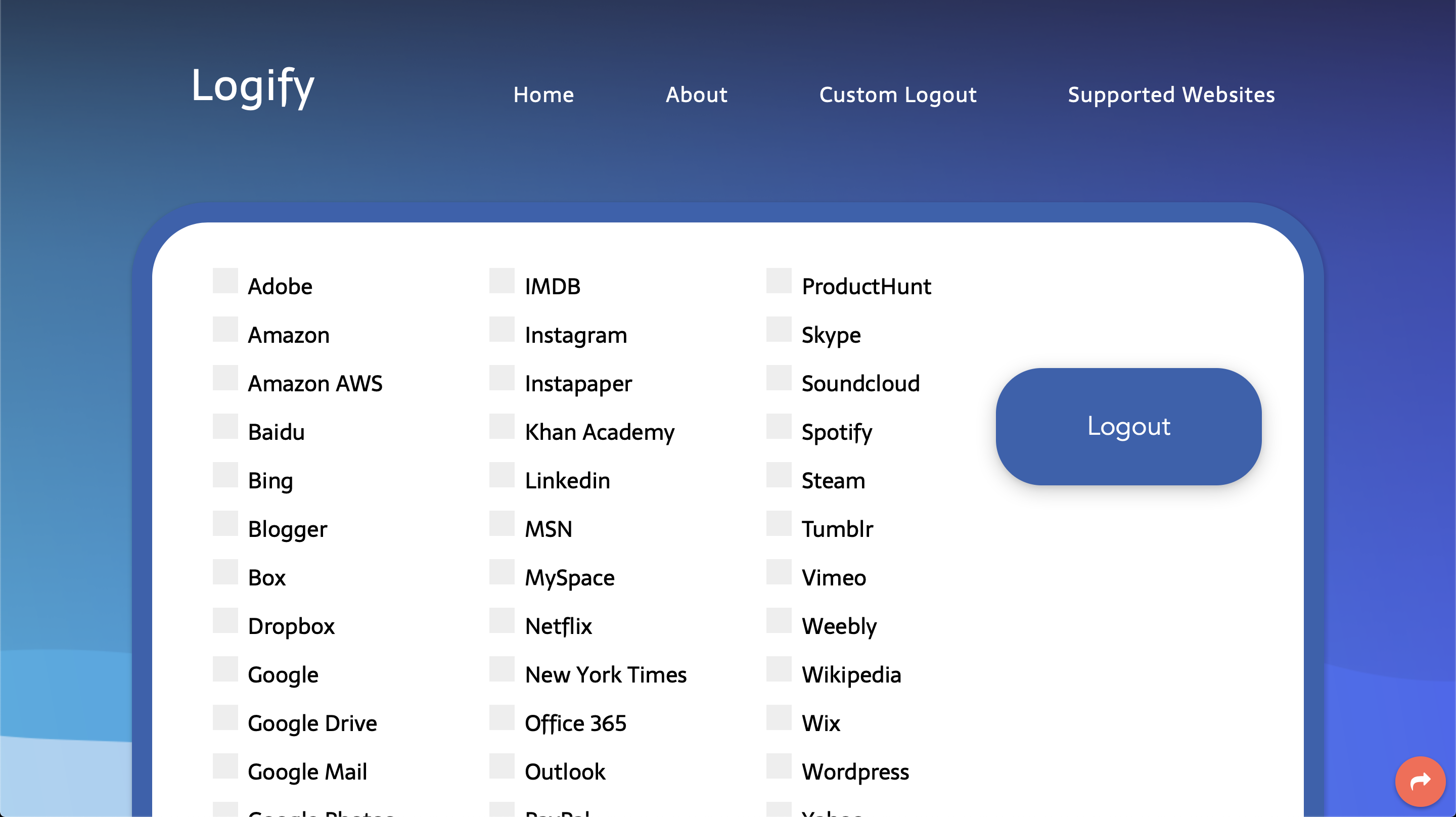Click the "Google Mail" label text

[x=307, y=774]
